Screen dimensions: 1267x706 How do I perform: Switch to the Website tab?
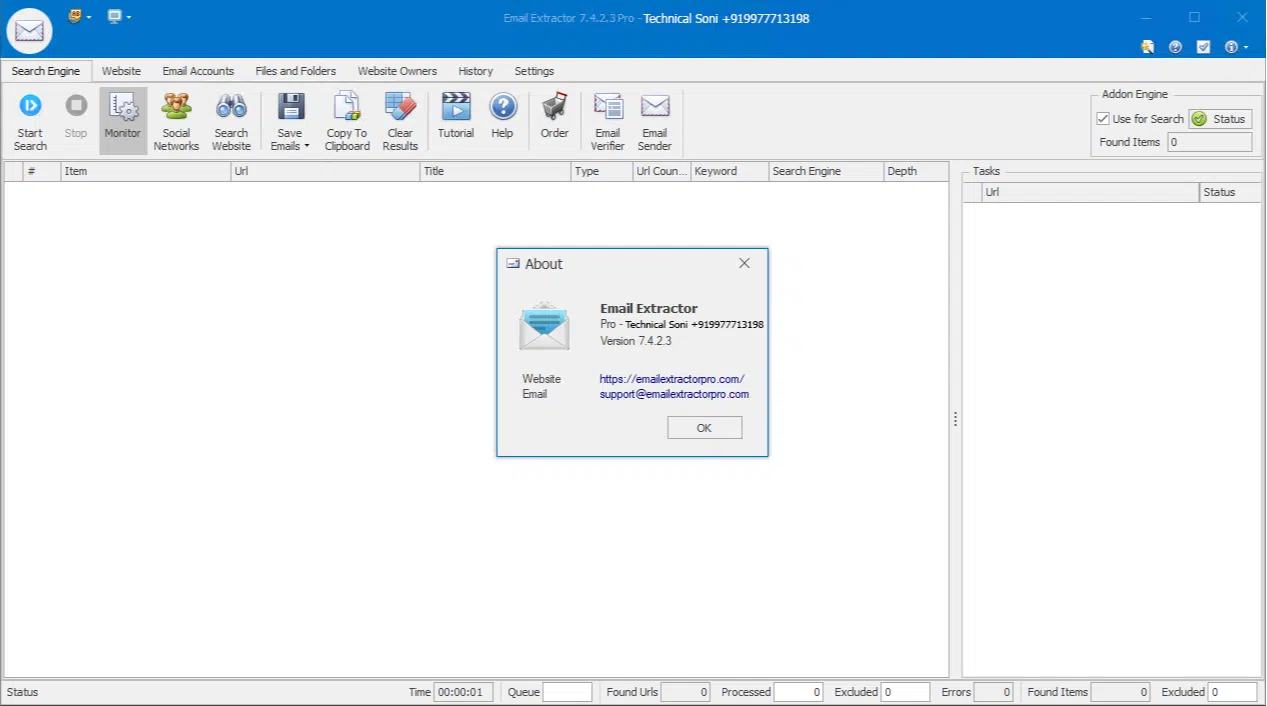click(x=121, y=71)
